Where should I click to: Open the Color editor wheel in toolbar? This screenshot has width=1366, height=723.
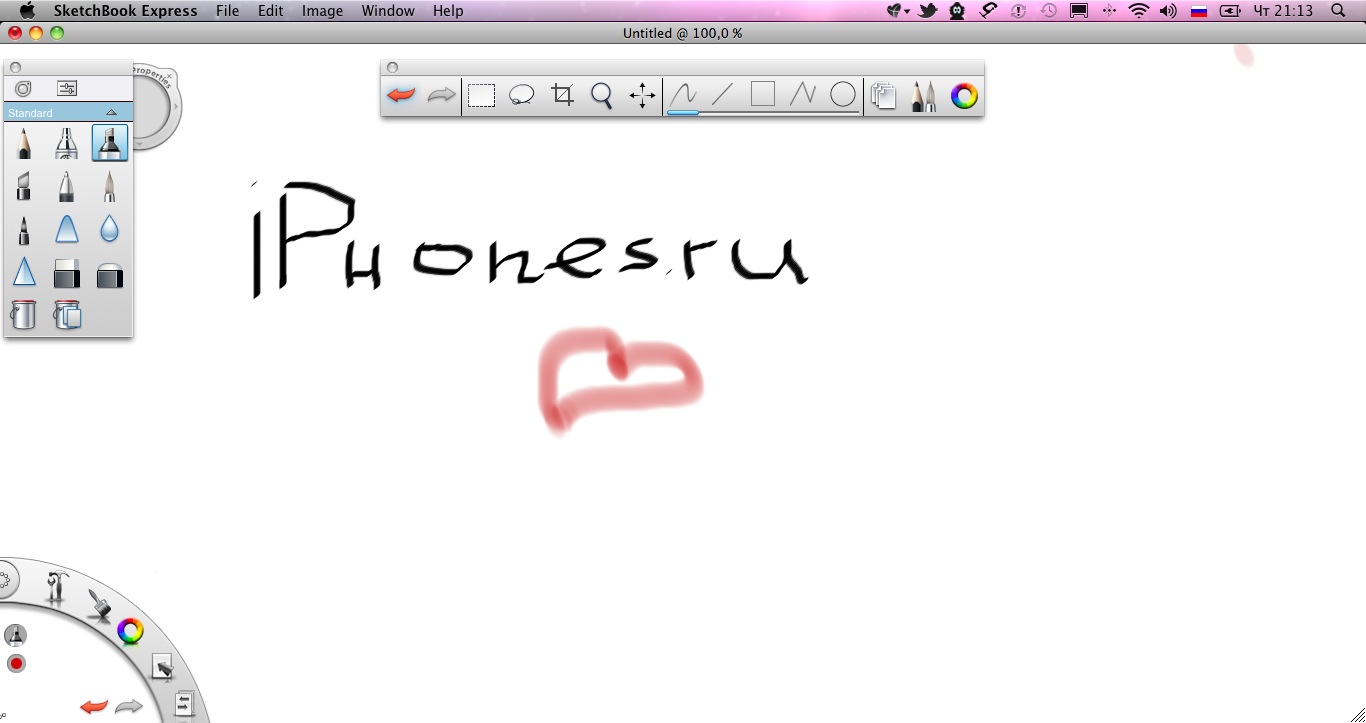tap(964, 96)
